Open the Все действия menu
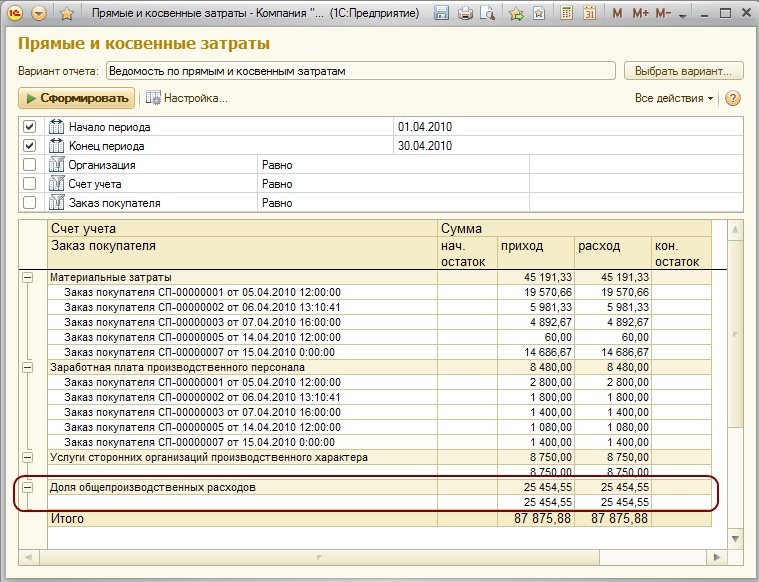The width and height of the screenshot is (759, 582). 674,98
